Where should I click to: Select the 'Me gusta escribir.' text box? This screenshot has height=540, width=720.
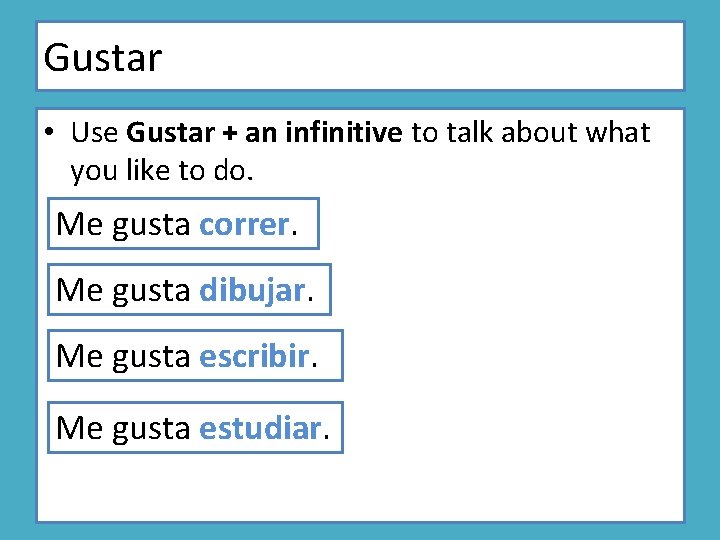[x=194, y=356]
